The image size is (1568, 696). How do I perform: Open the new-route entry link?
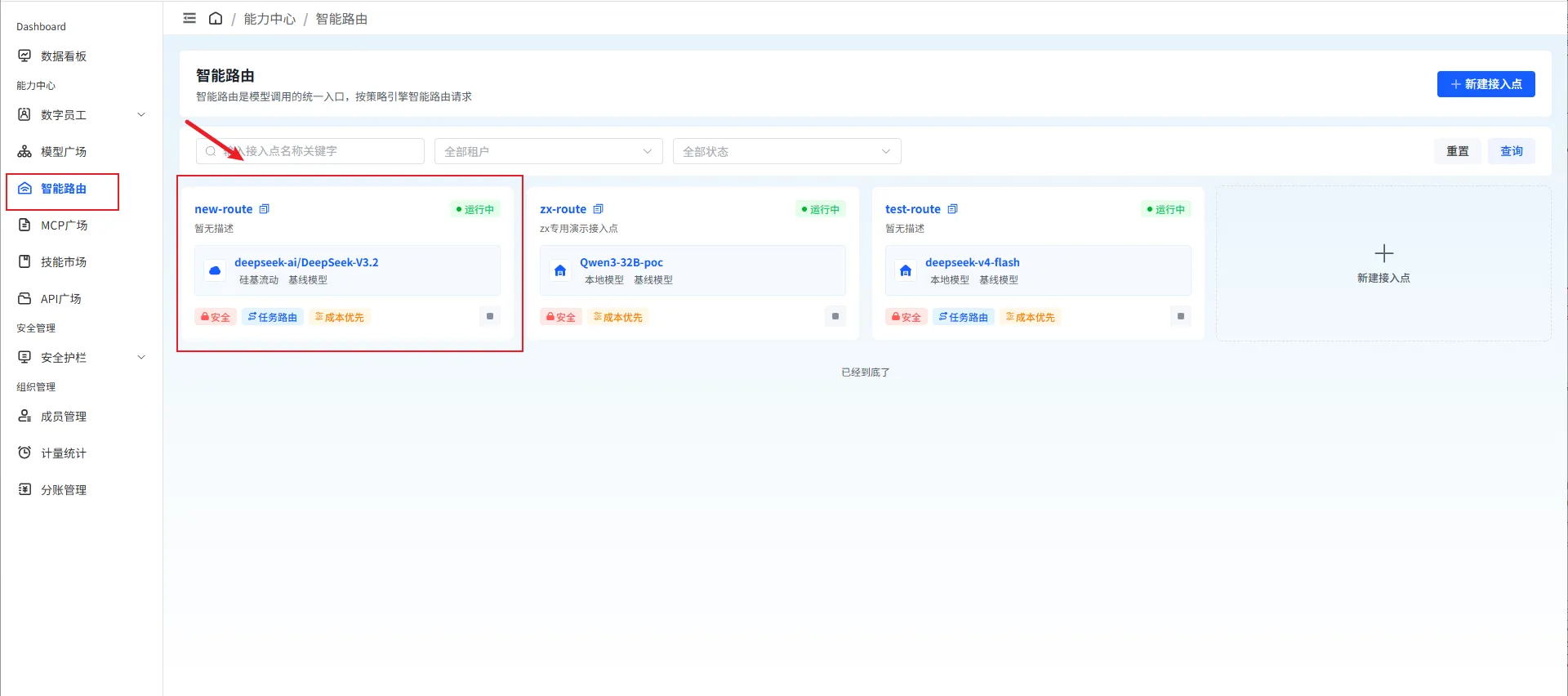coord(223,209)
